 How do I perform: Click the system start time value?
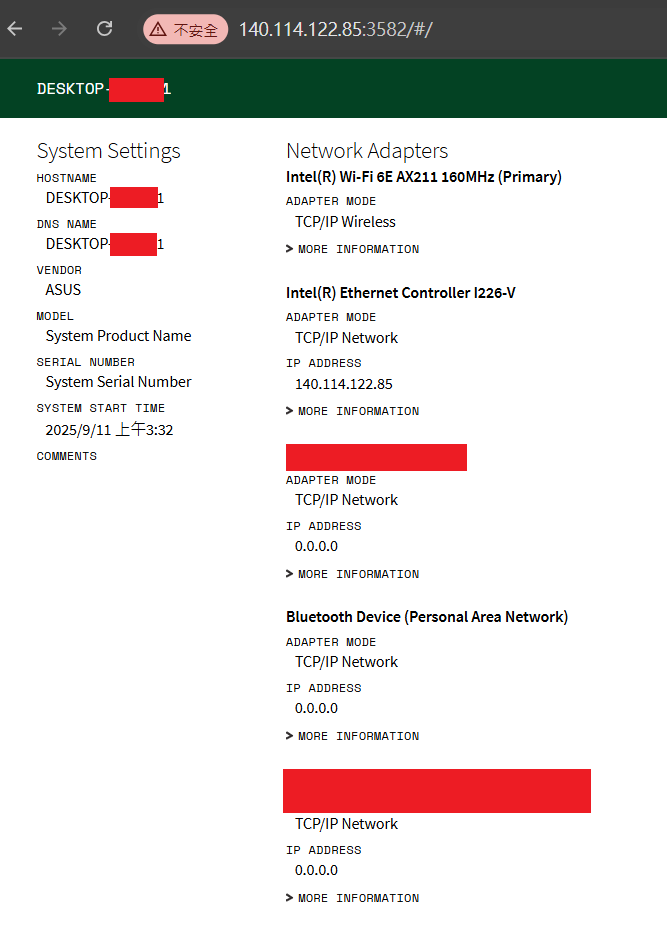(x=109, y=430)
